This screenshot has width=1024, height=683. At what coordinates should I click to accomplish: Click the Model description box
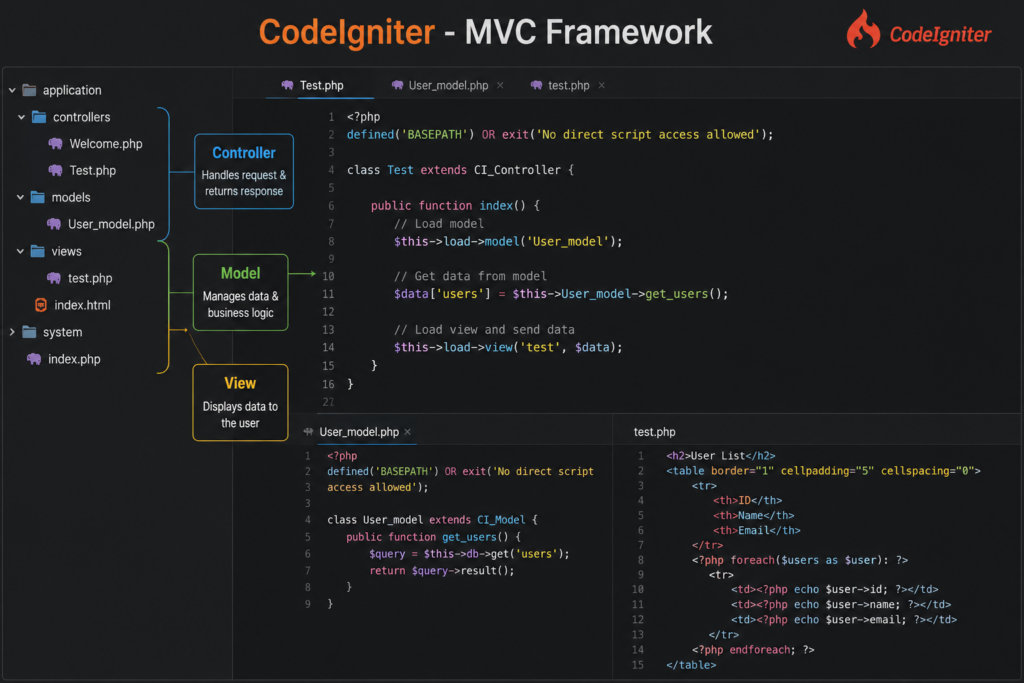tap(240, 293)
